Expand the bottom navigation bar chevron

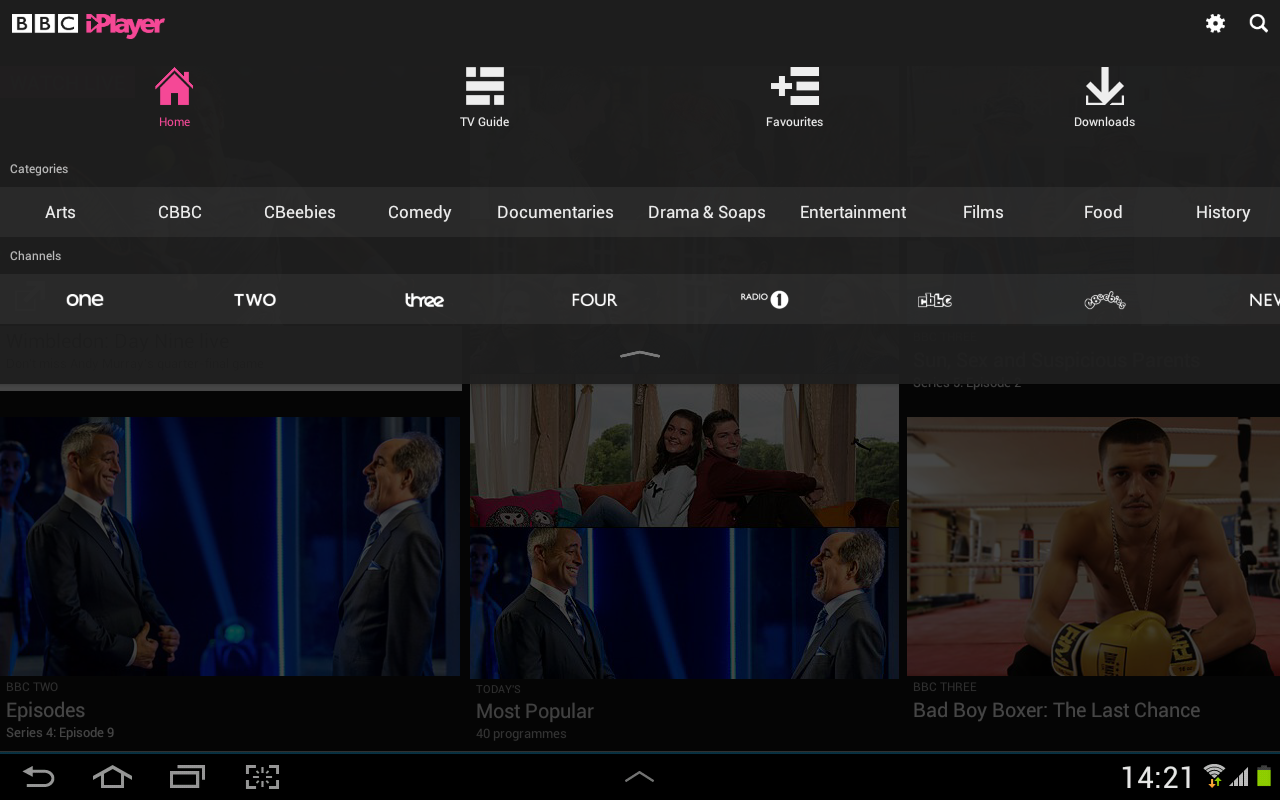pyautogui.click(x=640, y=777)
